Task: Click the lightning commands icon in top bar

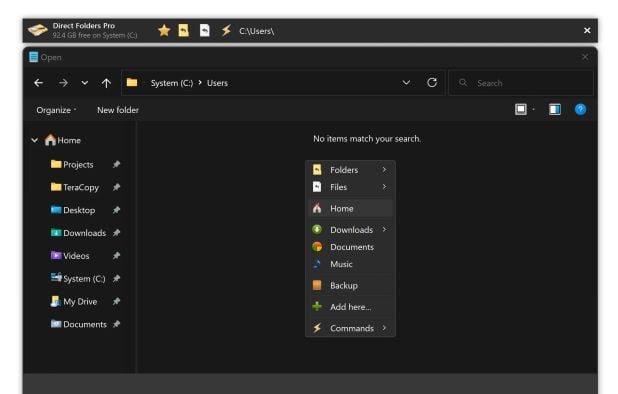Action: [226, 30]
